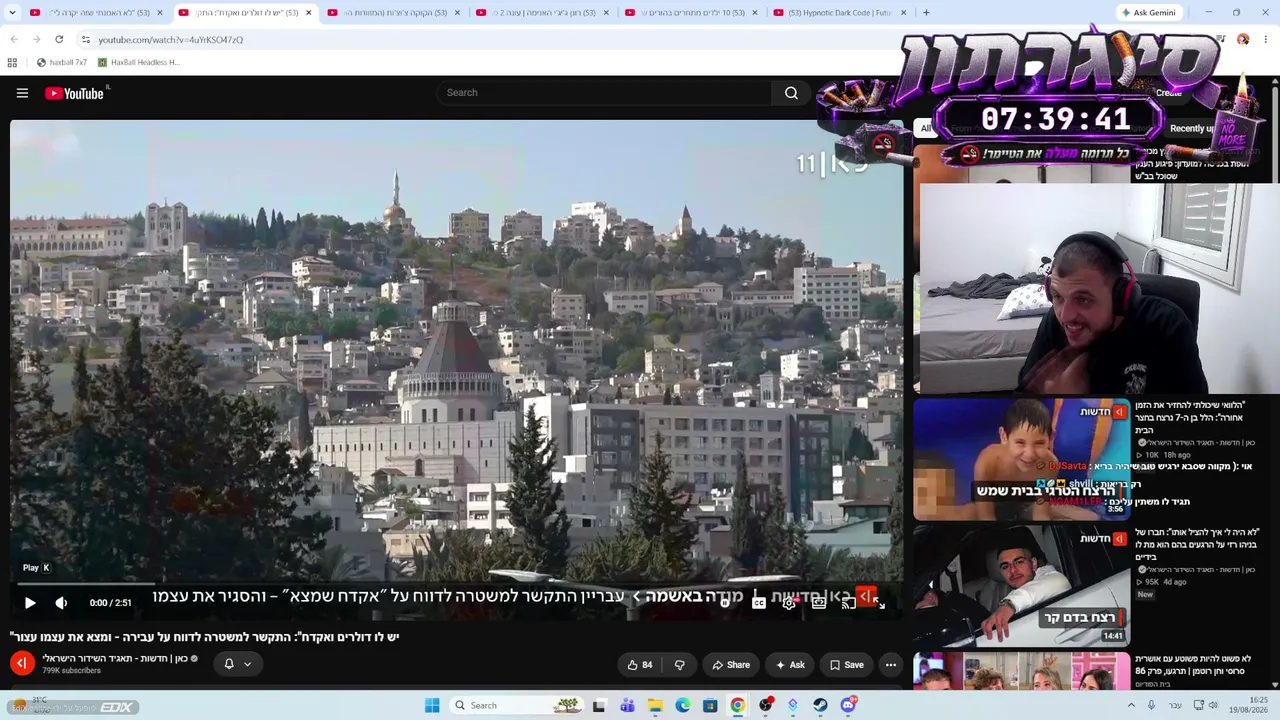The height and width of the screenshot is (720, 1280).
Task: Expand the tab search dropdown arrow
Action: point(12,13)
